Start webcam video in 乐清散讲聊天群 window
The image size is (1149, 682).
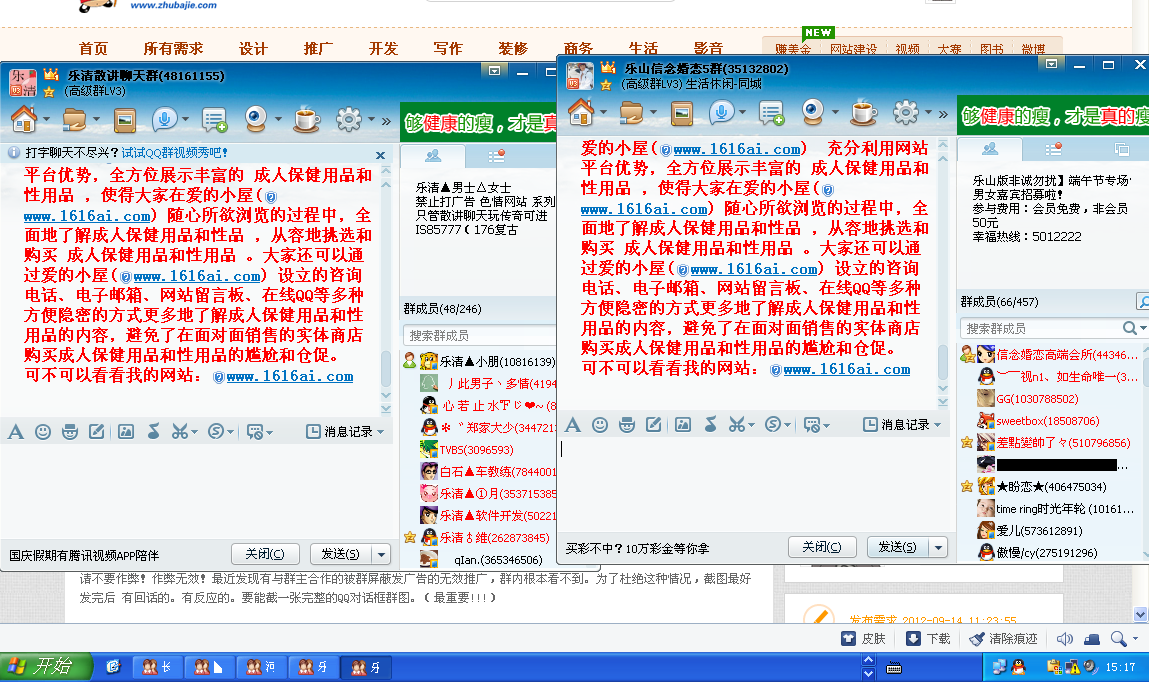[256, 119]
